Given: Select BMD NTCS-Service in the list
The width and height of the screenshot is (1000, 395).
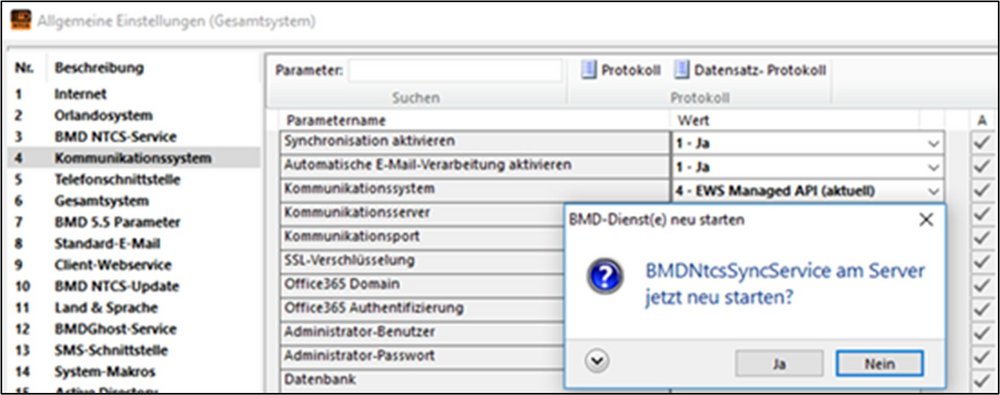Looking at the screenshot, I should 115,137.
